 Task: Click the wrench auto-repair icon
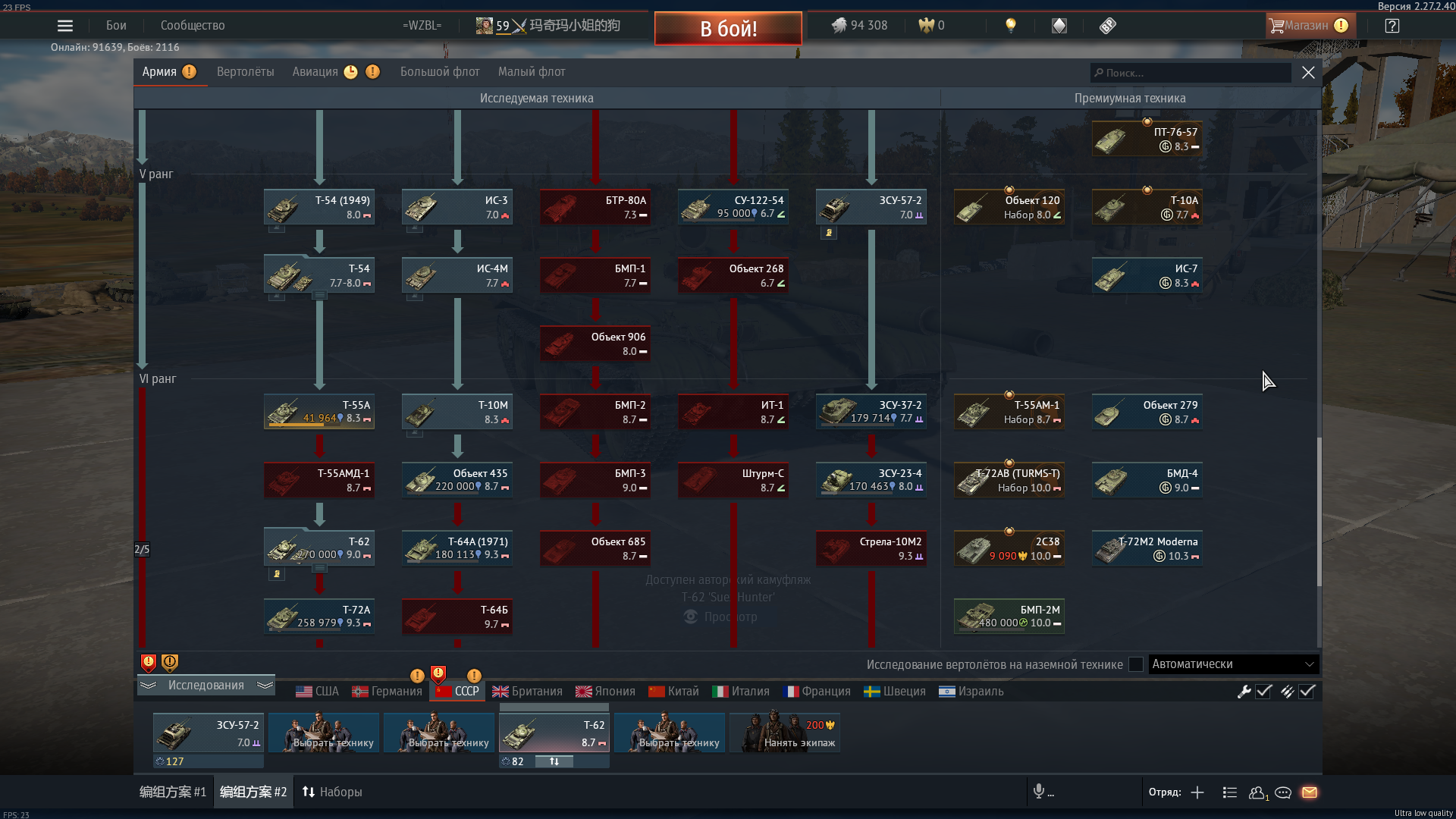1244,692
